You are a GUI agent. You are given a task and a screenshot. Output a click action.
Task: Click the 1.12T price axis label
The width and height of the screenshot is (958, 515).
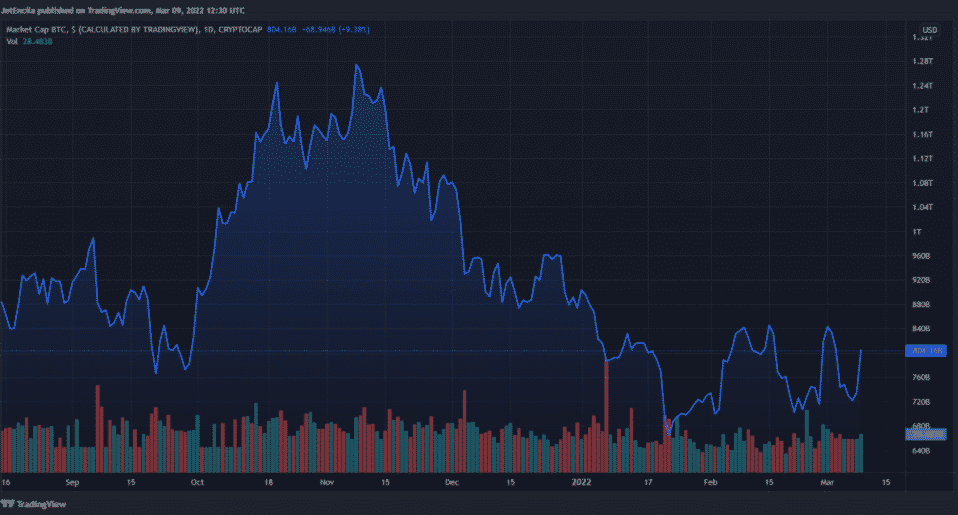(922, 159)
